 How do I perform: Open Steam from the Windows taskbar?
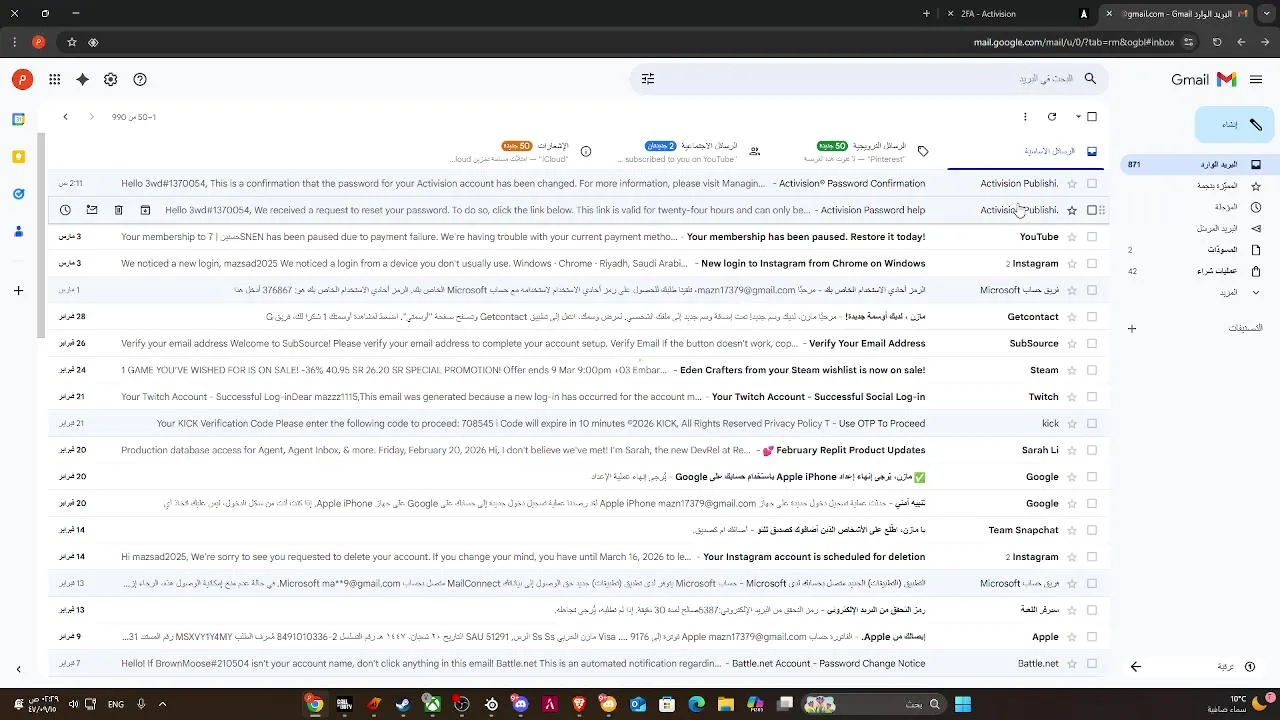(403, 704)
